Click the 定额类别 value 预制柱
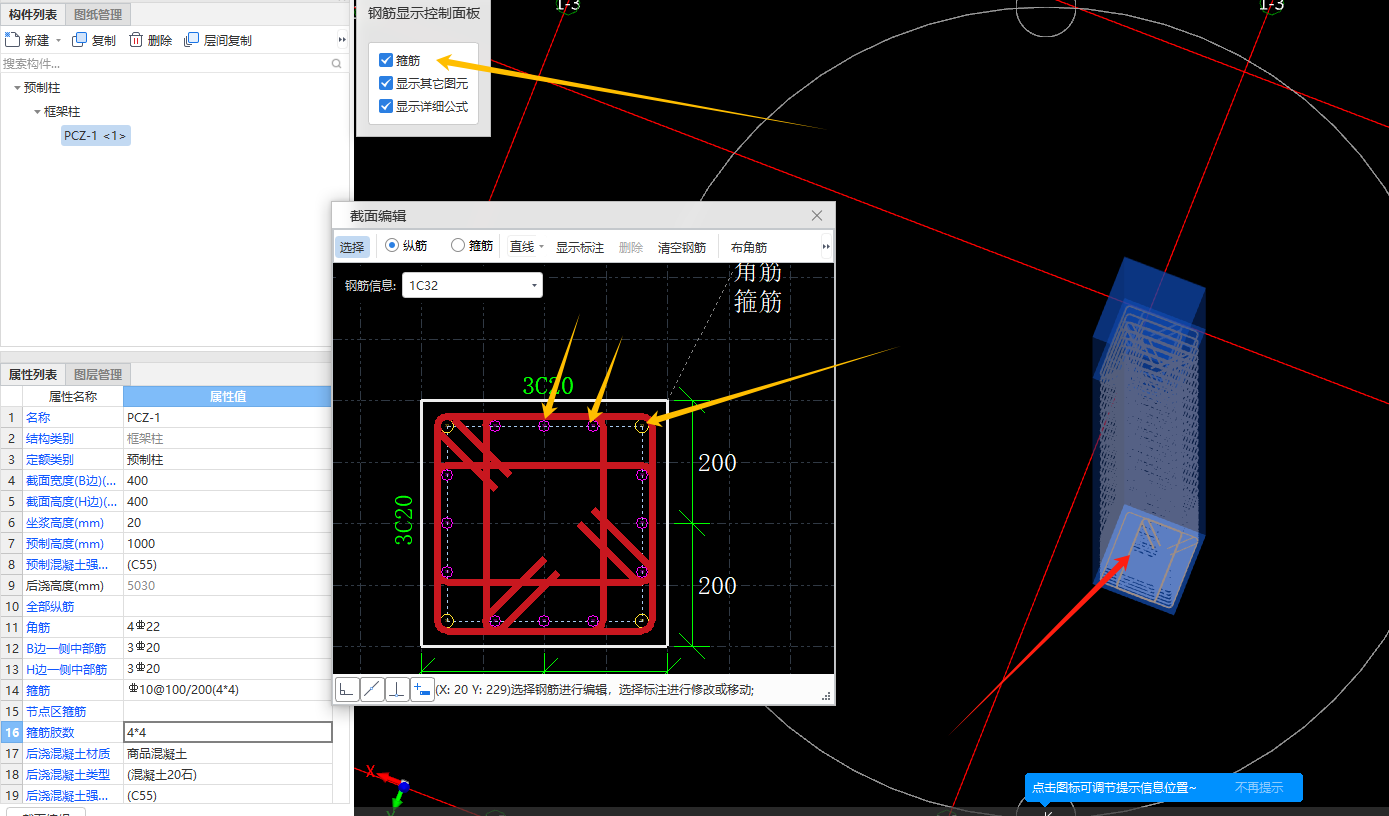Viewport: 1389px width, 816px height. (227, 459)
